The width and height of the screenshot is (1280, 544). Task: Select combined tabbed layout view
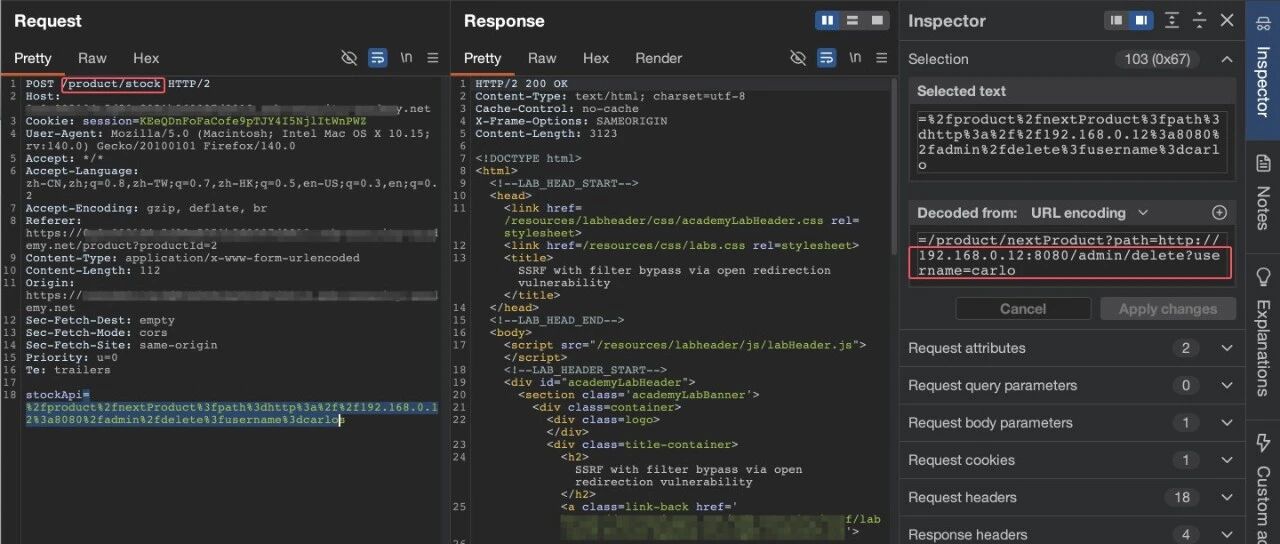(877, 21)
